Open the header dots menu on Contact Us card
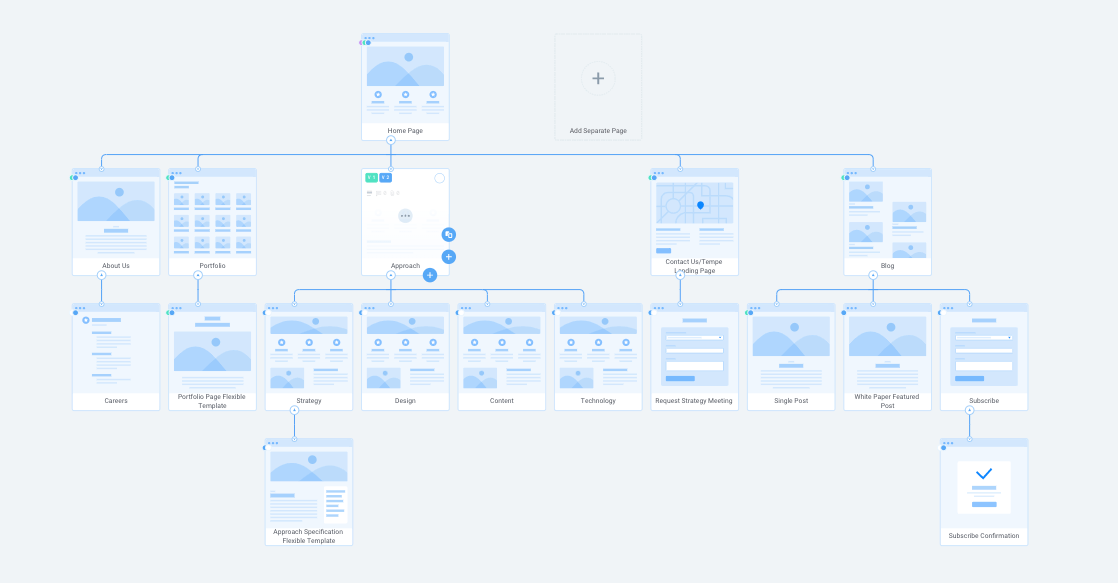The height and width of the screenshot is (583, 1118). pos(660,172)
